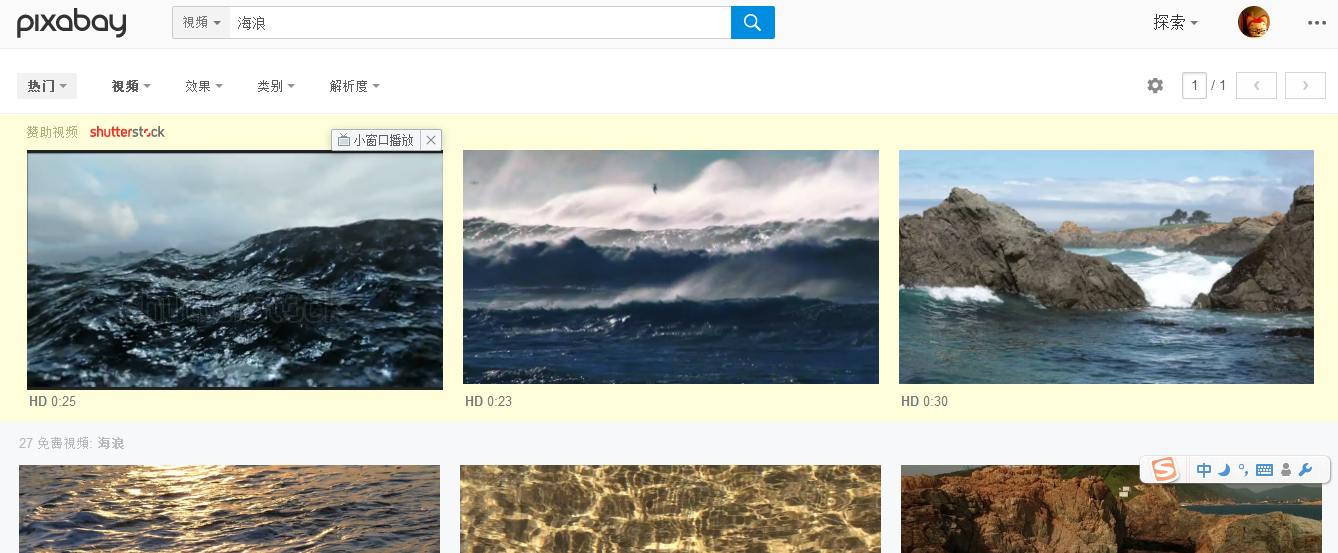Open the Sogou wrench toolbox icon
The image size is (1338, 553).
pyautogui.click(x=1305, y=470)
